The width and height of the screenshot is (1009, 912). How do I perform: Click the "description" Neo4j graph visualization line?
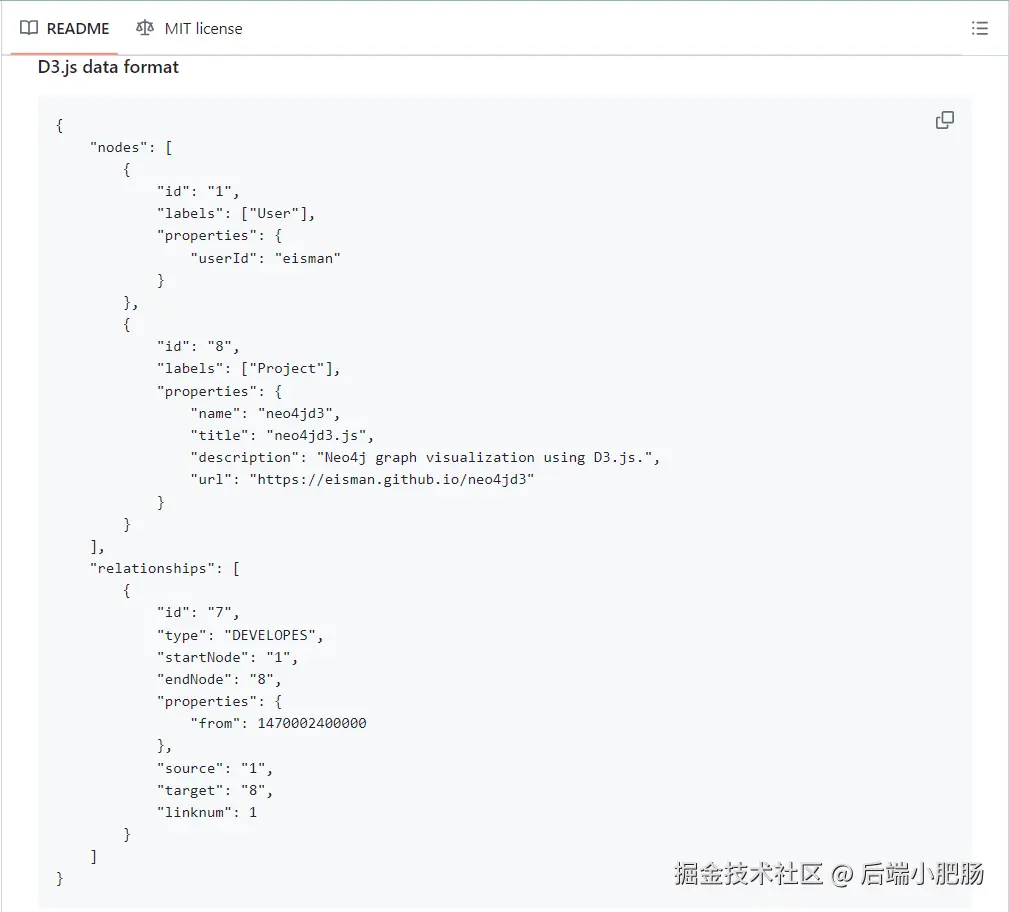click(425, 458)
